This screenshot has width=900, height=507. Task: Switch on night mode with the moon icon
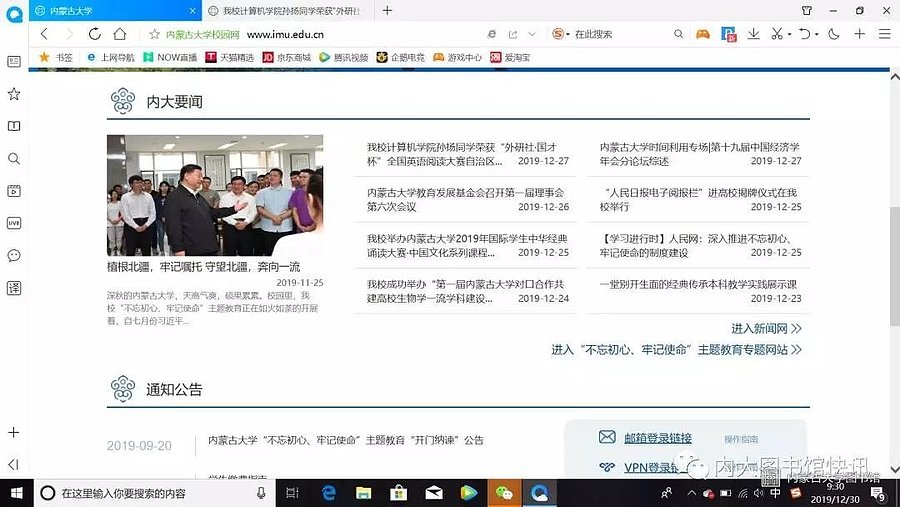pos(834,34)
